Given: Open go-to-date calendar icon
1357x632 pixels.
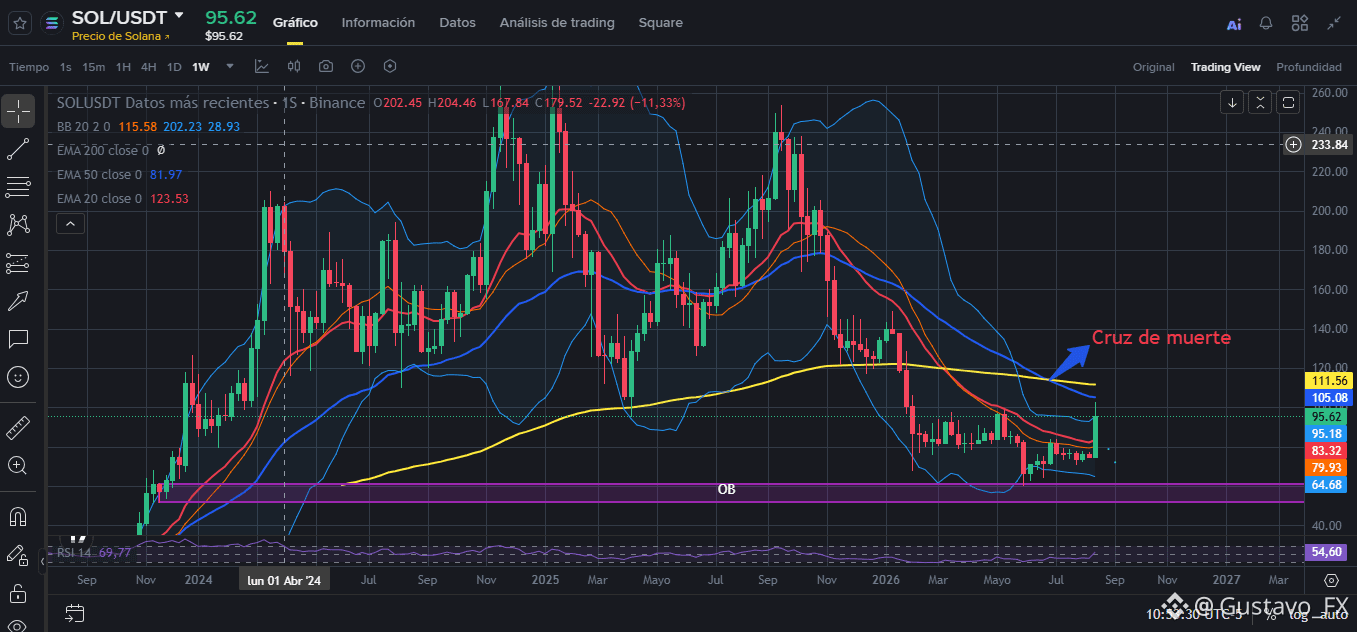Looking at the screenshot, I should click(x=74, y=611).
